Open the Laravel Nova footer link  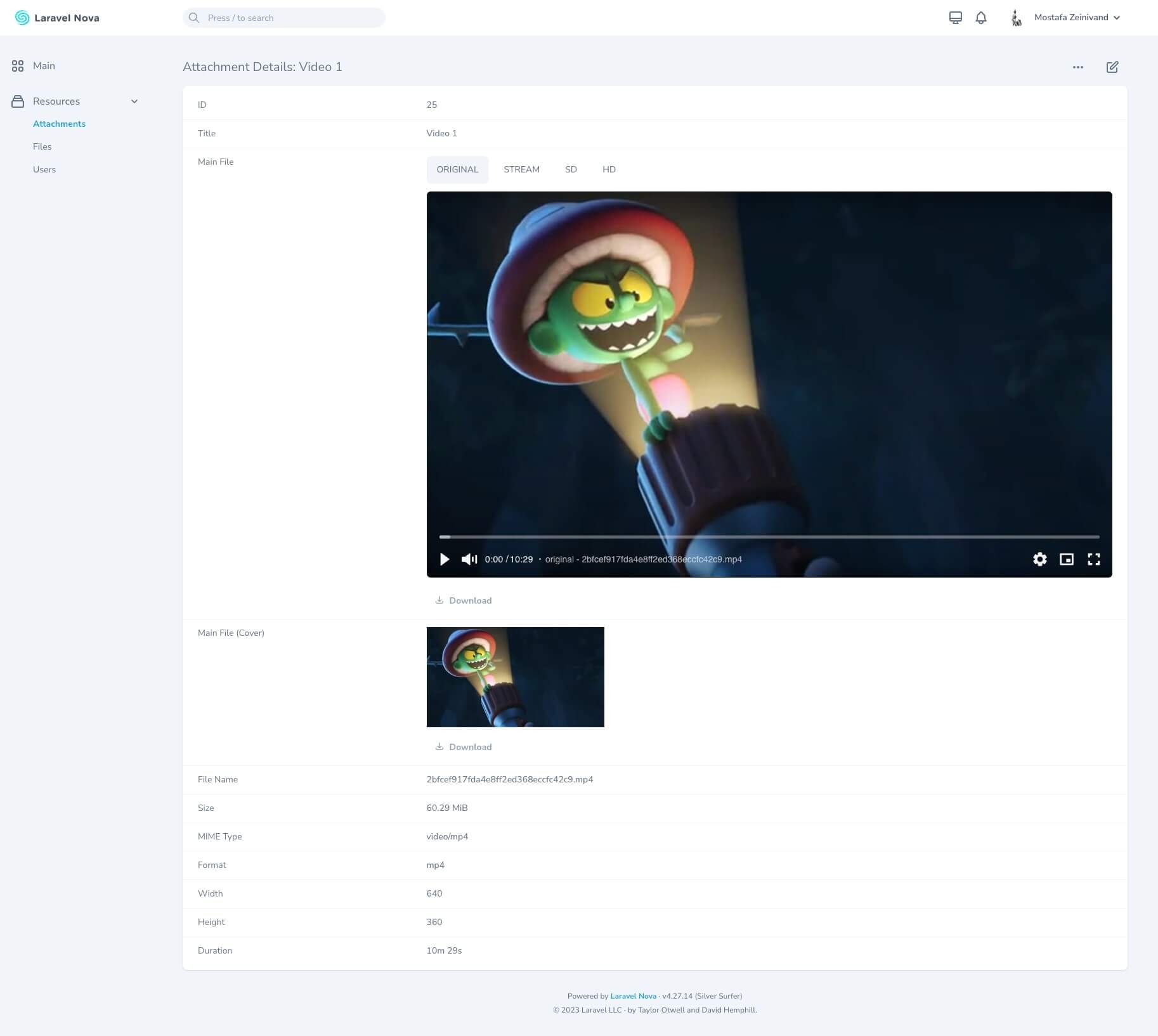pos(633,996)
